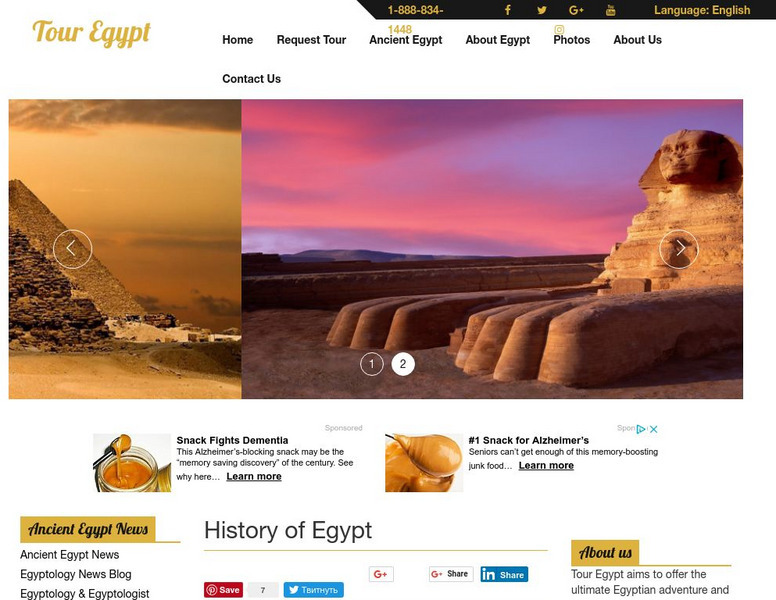Open the About Egypt menu

click(x=498, y=40)
